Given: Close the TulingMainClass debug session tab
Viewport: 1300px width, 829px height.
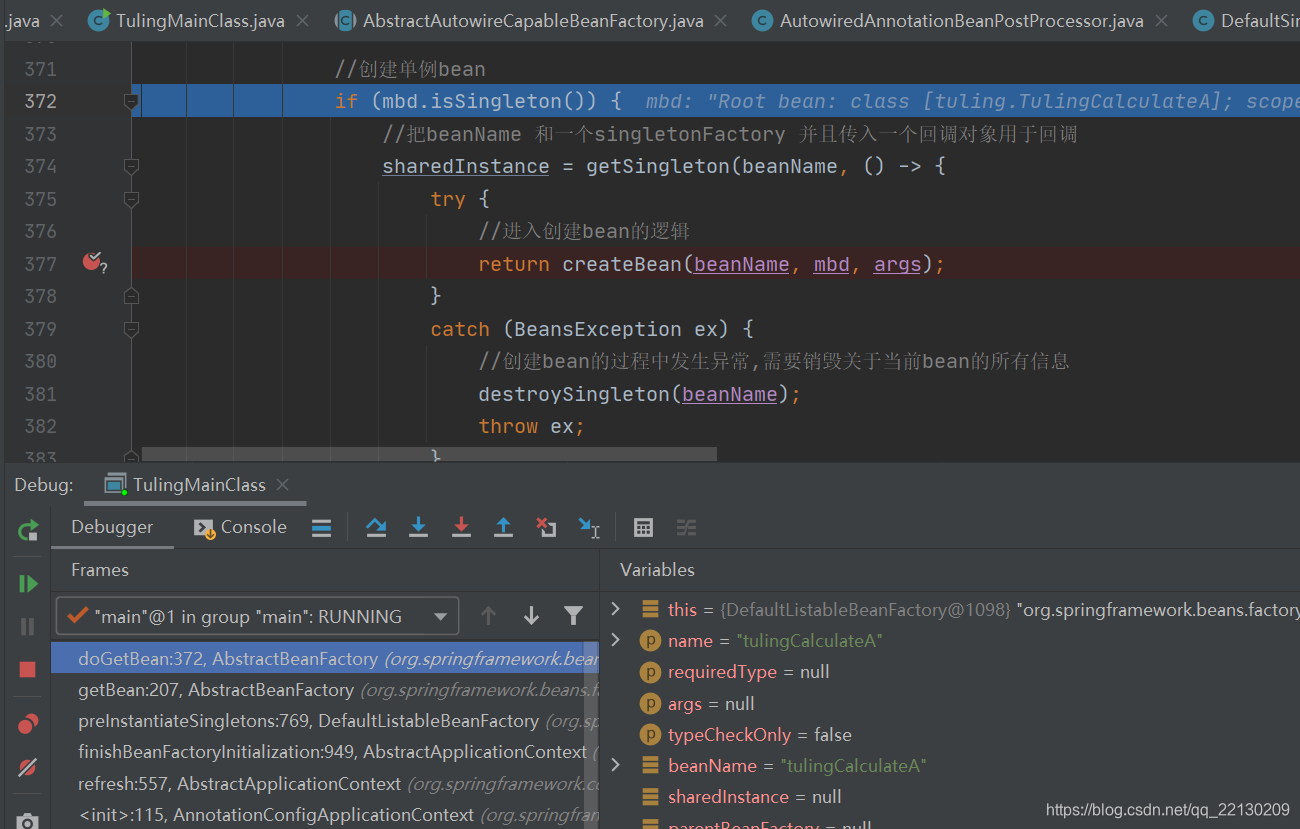Looking at the screenshot, I should 283,485.
